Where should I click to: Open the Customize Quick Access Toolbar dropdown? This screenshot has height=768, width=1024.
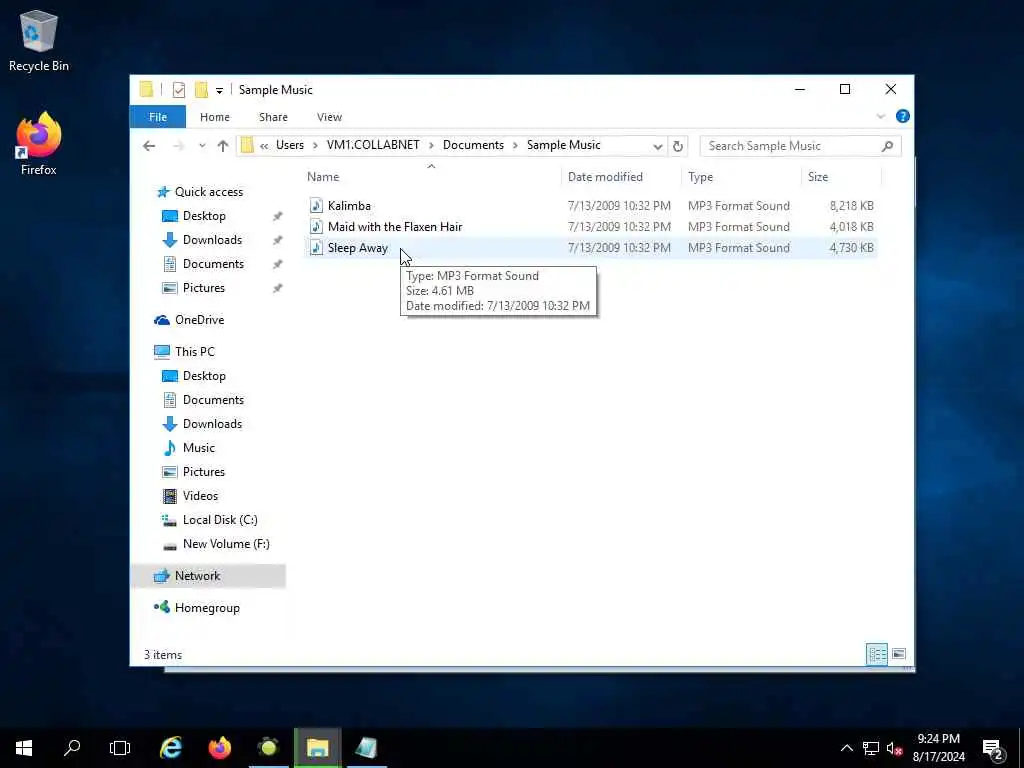point(219,90)
